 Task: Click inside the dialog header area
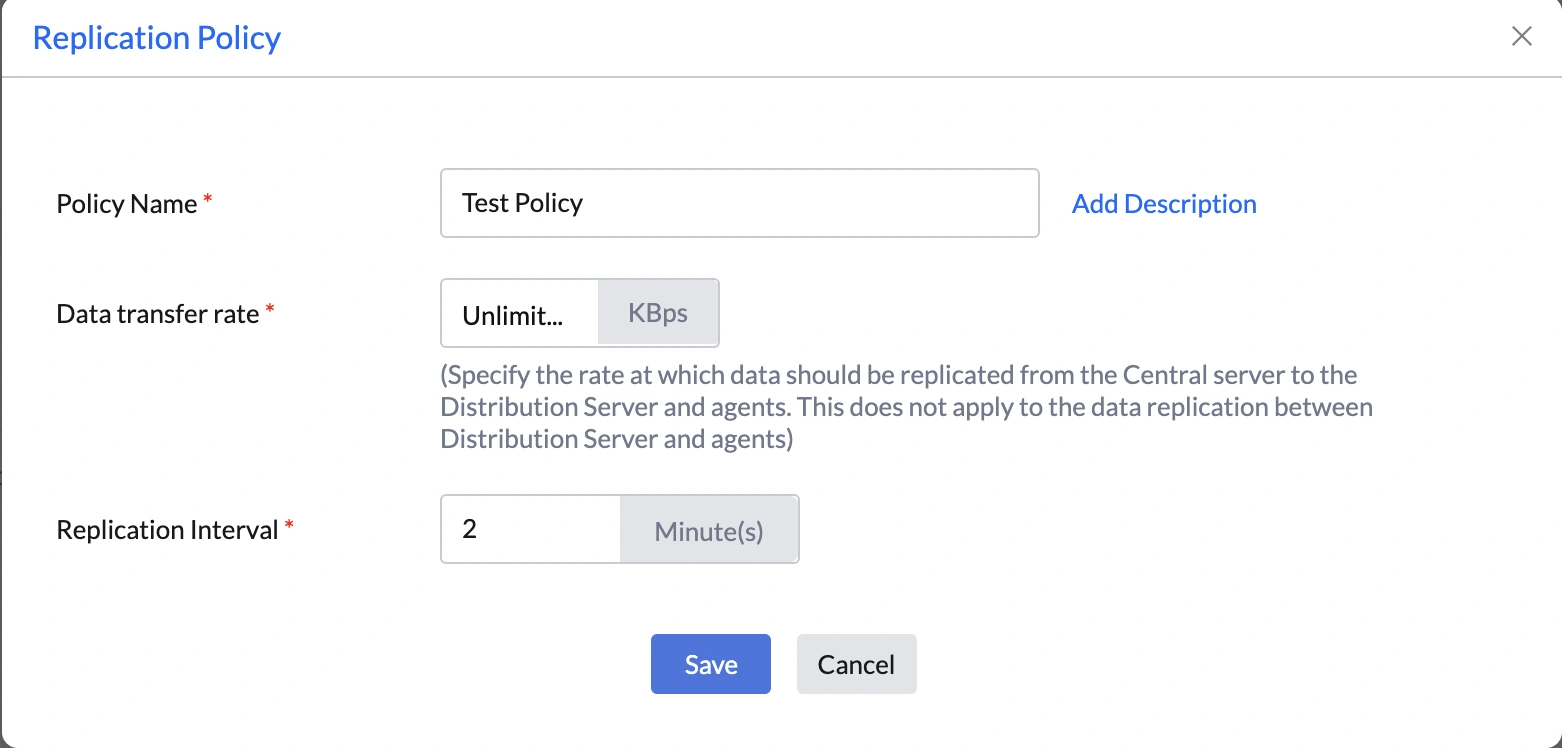[x=700, y=38]
